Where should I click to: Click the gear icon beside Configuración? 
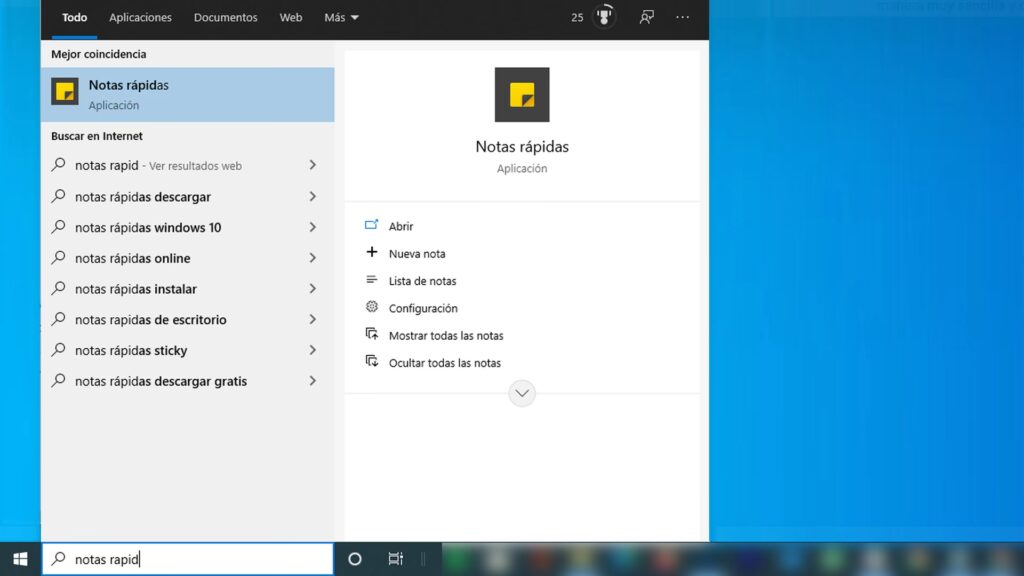[x=372, y=307]
